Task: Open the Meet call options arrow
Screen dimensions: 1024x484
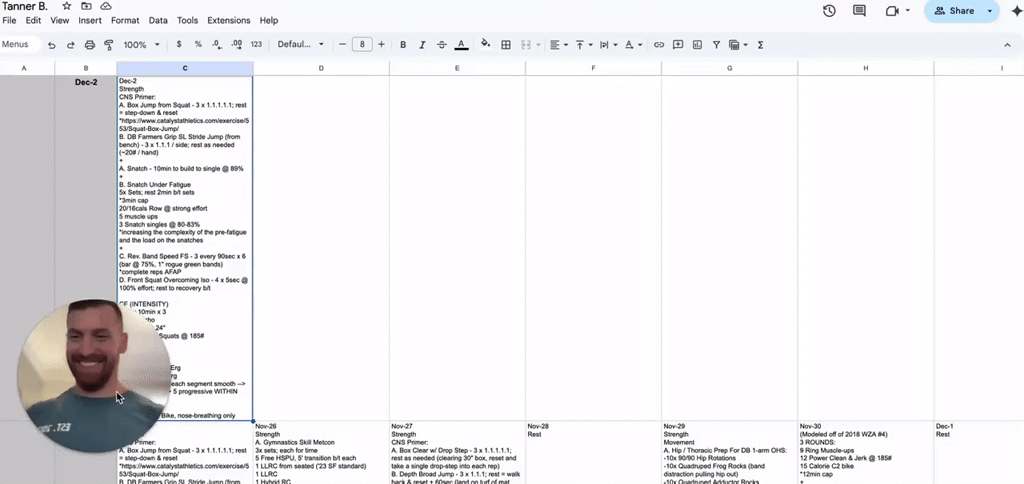Action: tap(908, 10)
